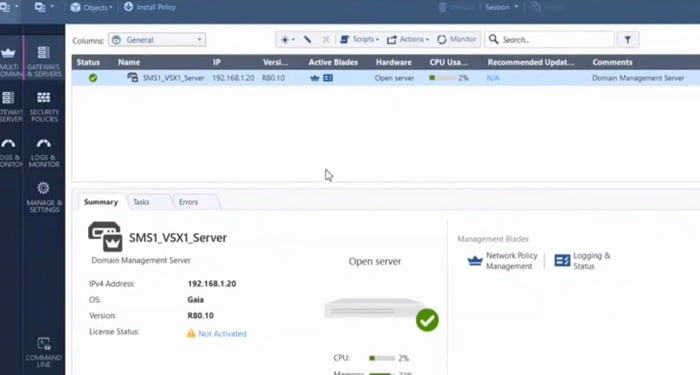This screenshot has width=700, height=375.
Task: Sort by the Recommended Updates column
Action: coord(531,62)
